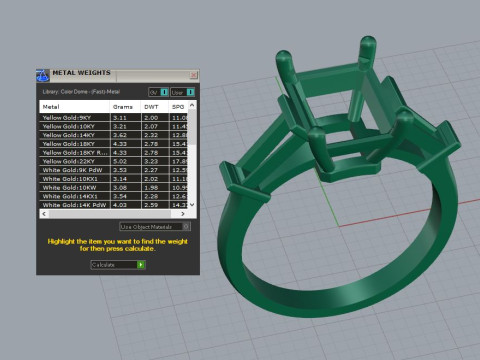Select the Yellow Gold:22KY row
The height and width of the screenshot is (360, 480).
[x=113, y=161]
